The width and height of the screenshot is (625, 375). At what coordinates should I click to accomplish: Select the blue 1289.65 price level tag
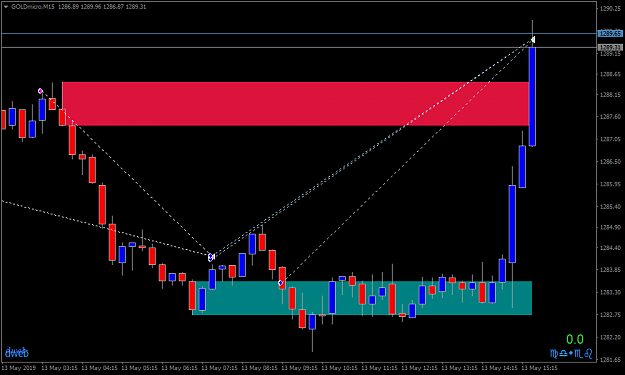coord(610,33)
